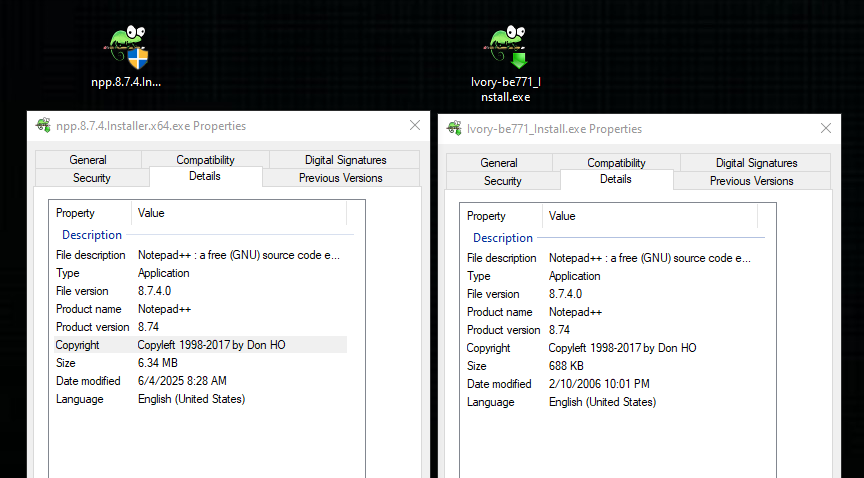The image size is (864, 478).
Task: Open Previous Versions tab in Ivory Properties
Action: click(751, 181)
